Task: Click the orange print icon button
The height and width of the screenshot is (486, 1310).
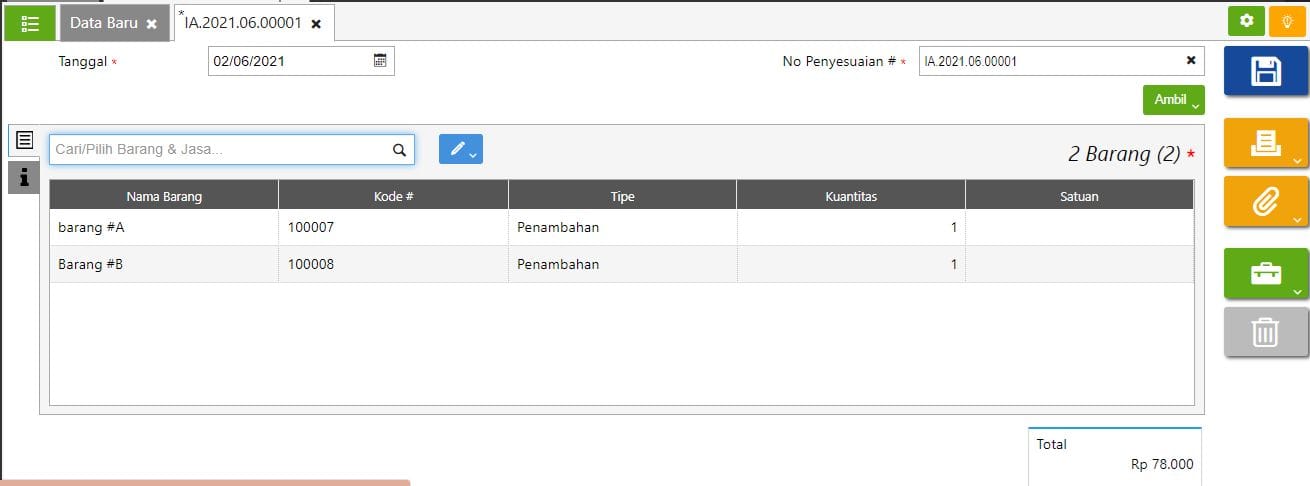Action: [1266, 144]
